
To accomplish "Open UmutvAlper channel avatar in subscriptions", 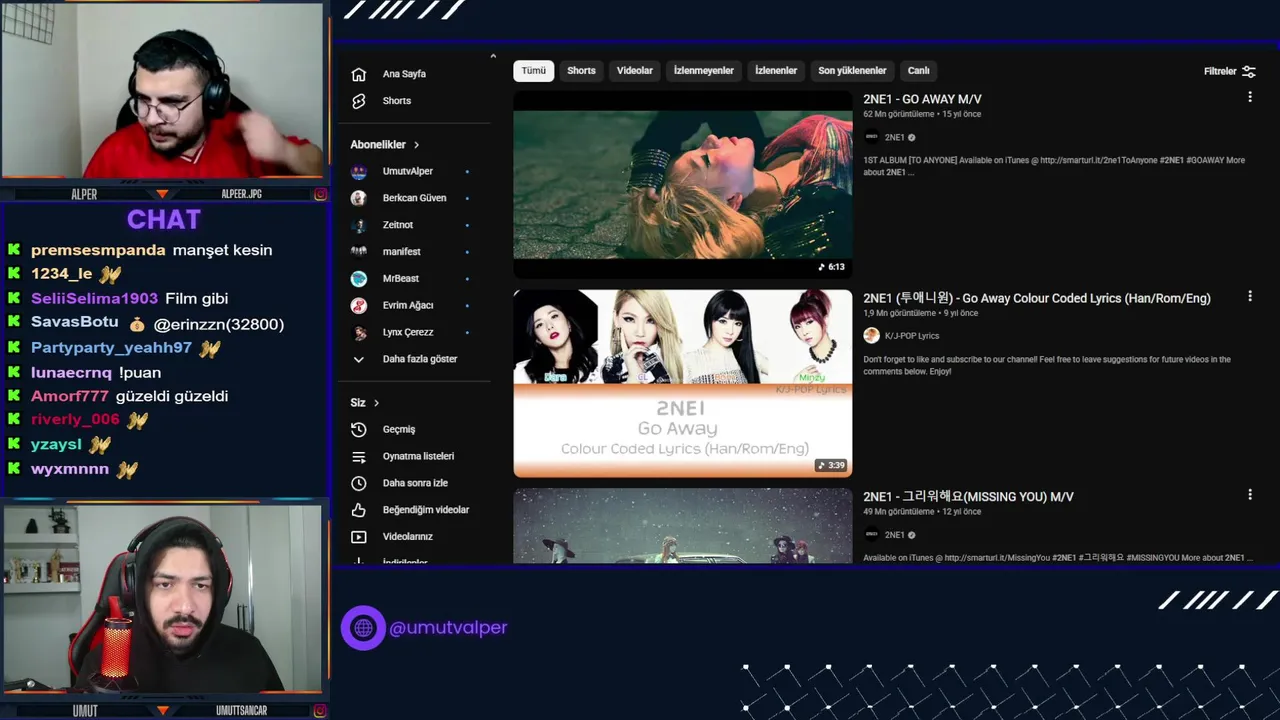I will click(359, 171).
